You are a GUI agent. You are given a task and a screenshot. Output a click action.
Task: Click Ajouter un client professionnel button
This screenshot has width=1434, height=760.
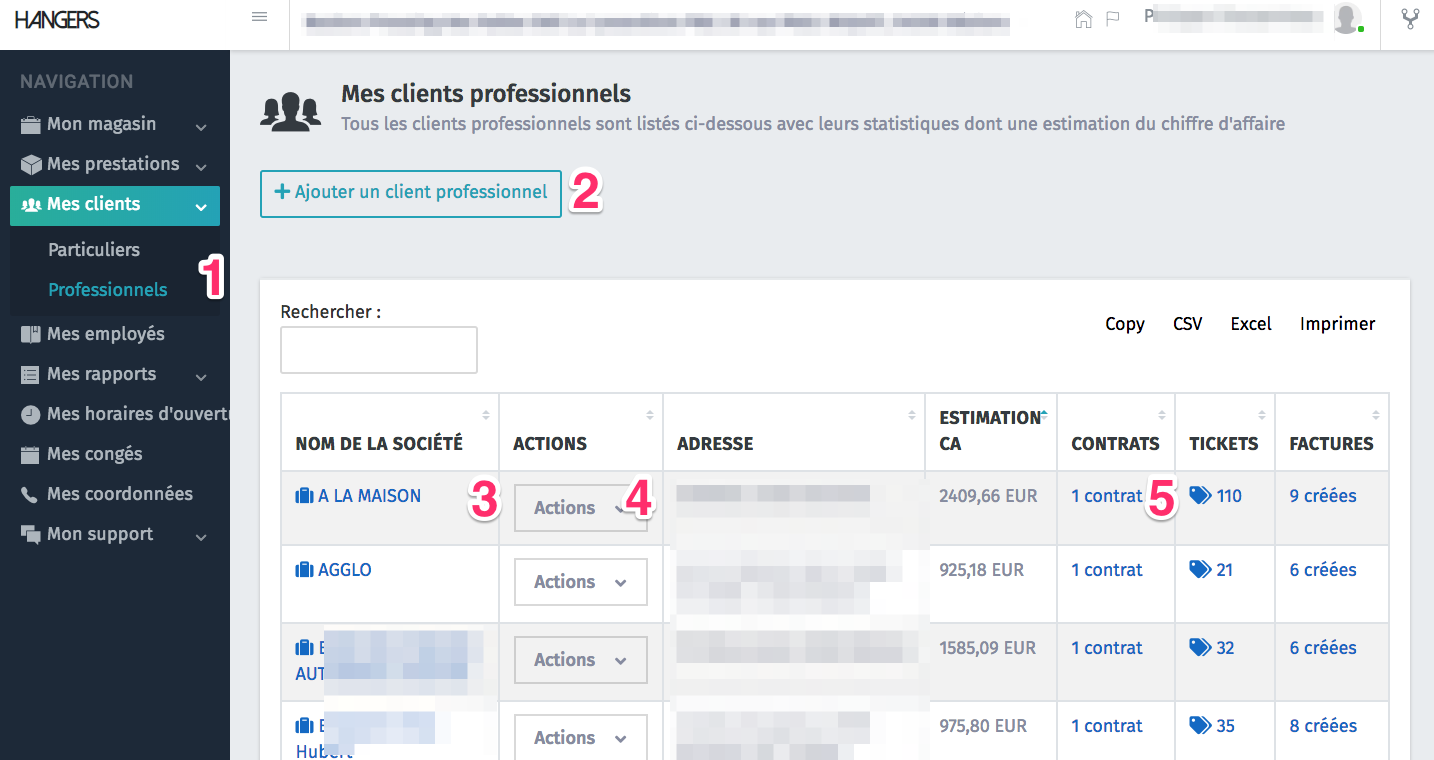pyautogui.click(x=411, y=193)
